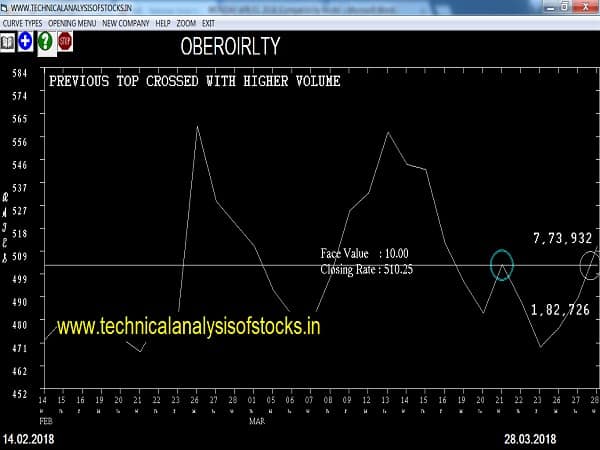Open help with green question mark icon
Viewport: 600px width, 450px height.
click(44, 41)
